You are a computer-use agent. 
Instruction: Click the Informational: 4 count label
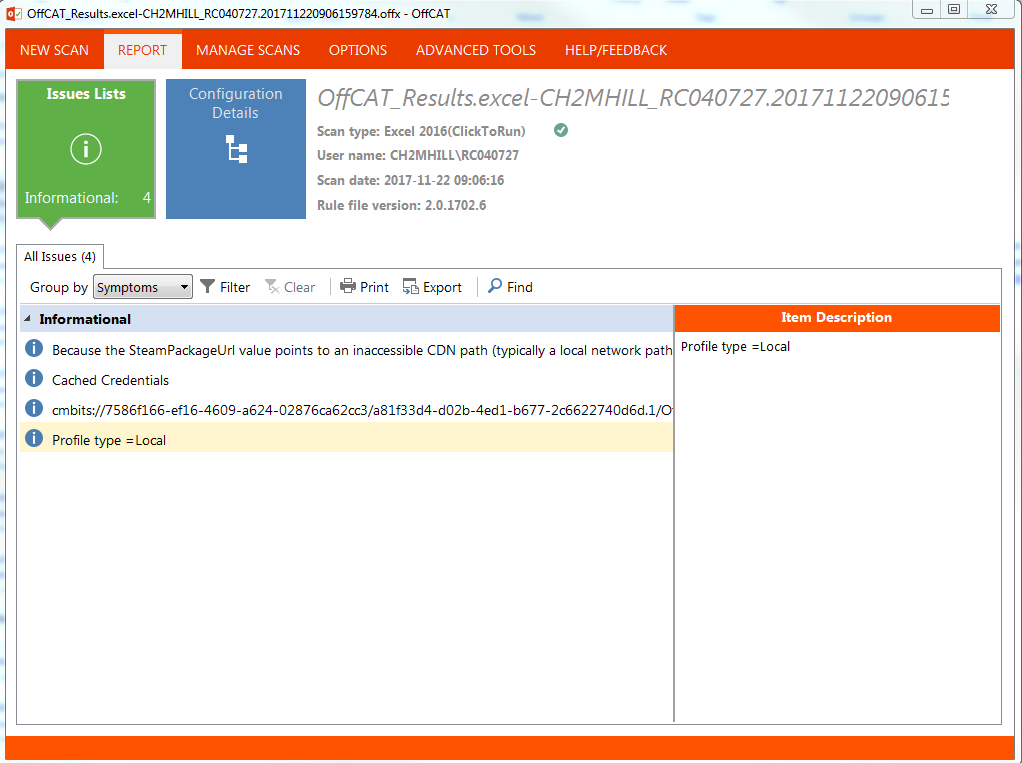tap(87, 197)
